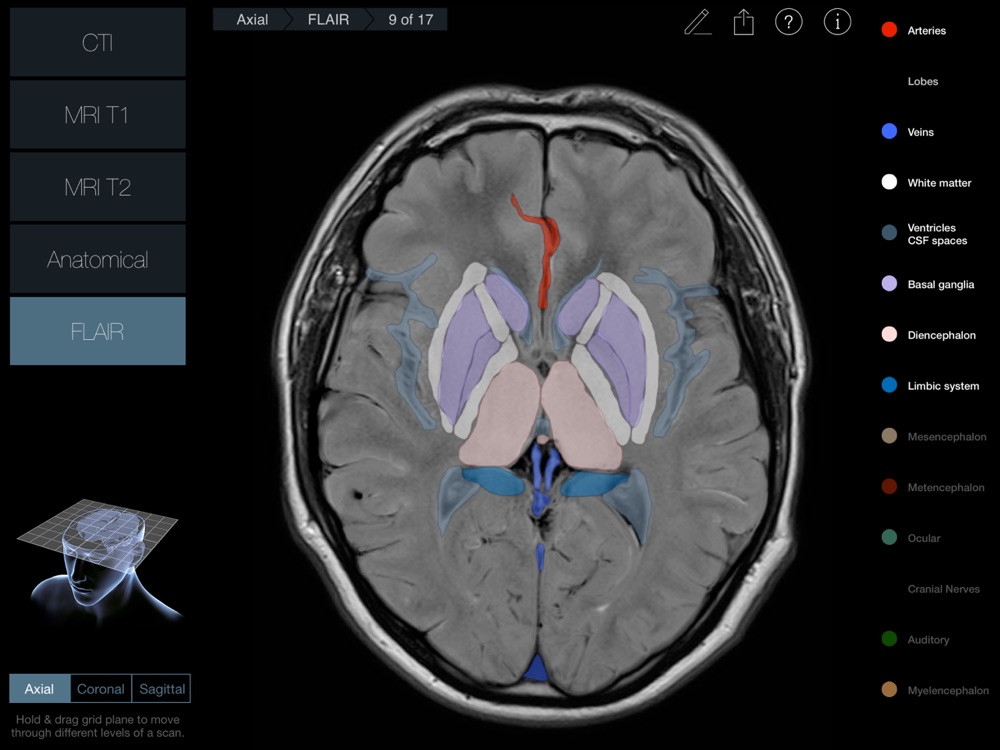Hide the Basal ganglia overlay
The height and width of the screenshot is (750, 1000).
coord(888,285)
